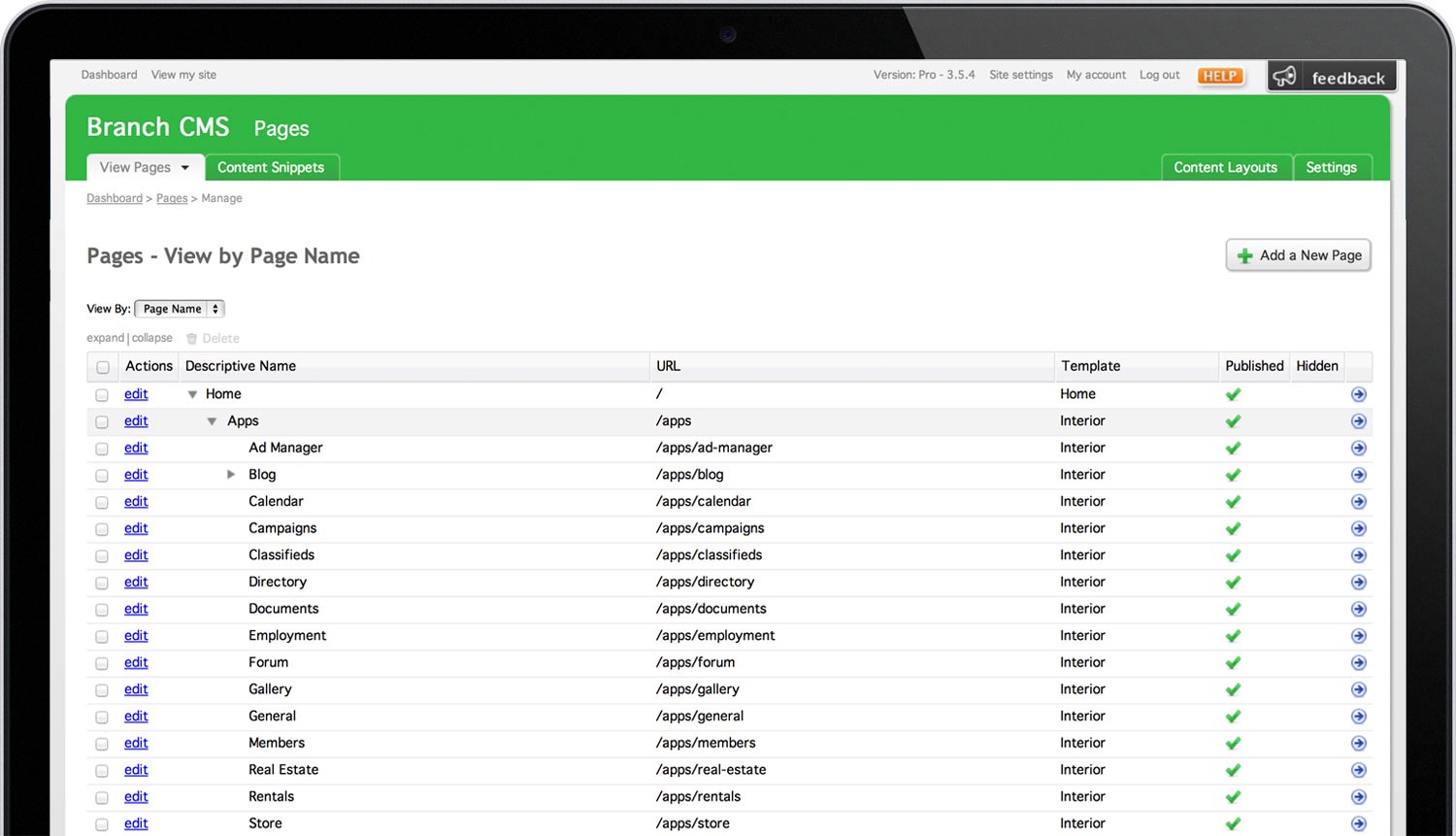Click the expand link above table

(105, 338)
